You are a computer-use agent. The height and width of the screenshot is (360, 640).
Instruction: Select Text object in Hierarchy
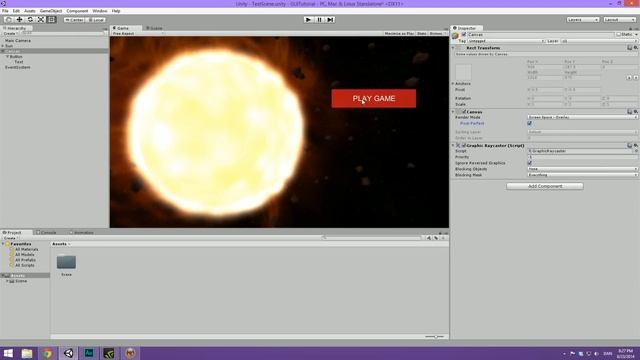(x=19, y=62)
